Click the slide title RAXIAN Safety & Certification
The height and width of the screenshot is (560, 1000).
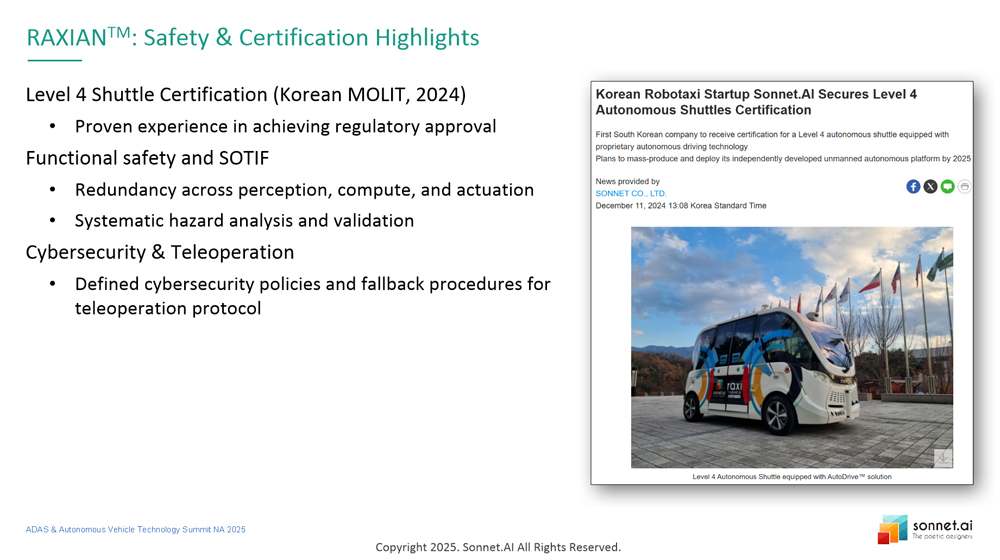[253, 38]
